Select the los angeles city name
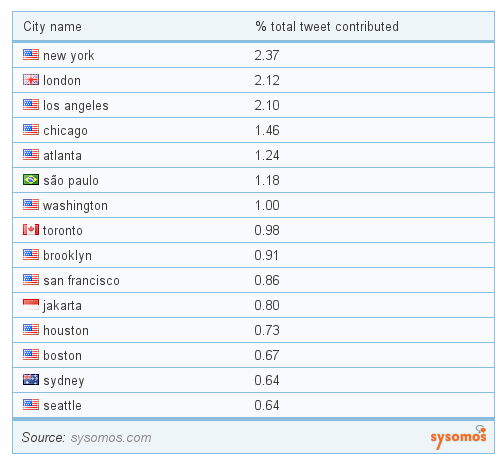Screen dimensions: 504x463 (x=76, y=106)
